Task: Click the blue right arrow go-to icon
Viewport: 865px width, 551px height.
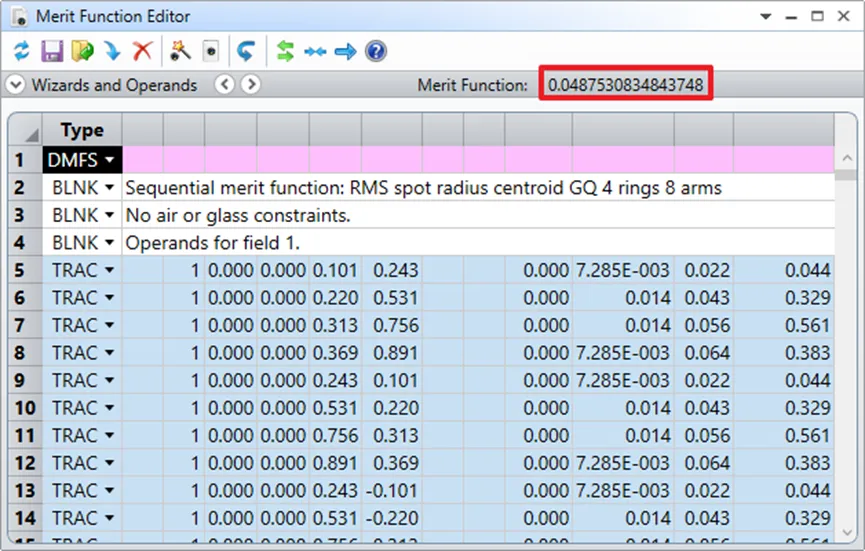Action: [x=345, y=51]
